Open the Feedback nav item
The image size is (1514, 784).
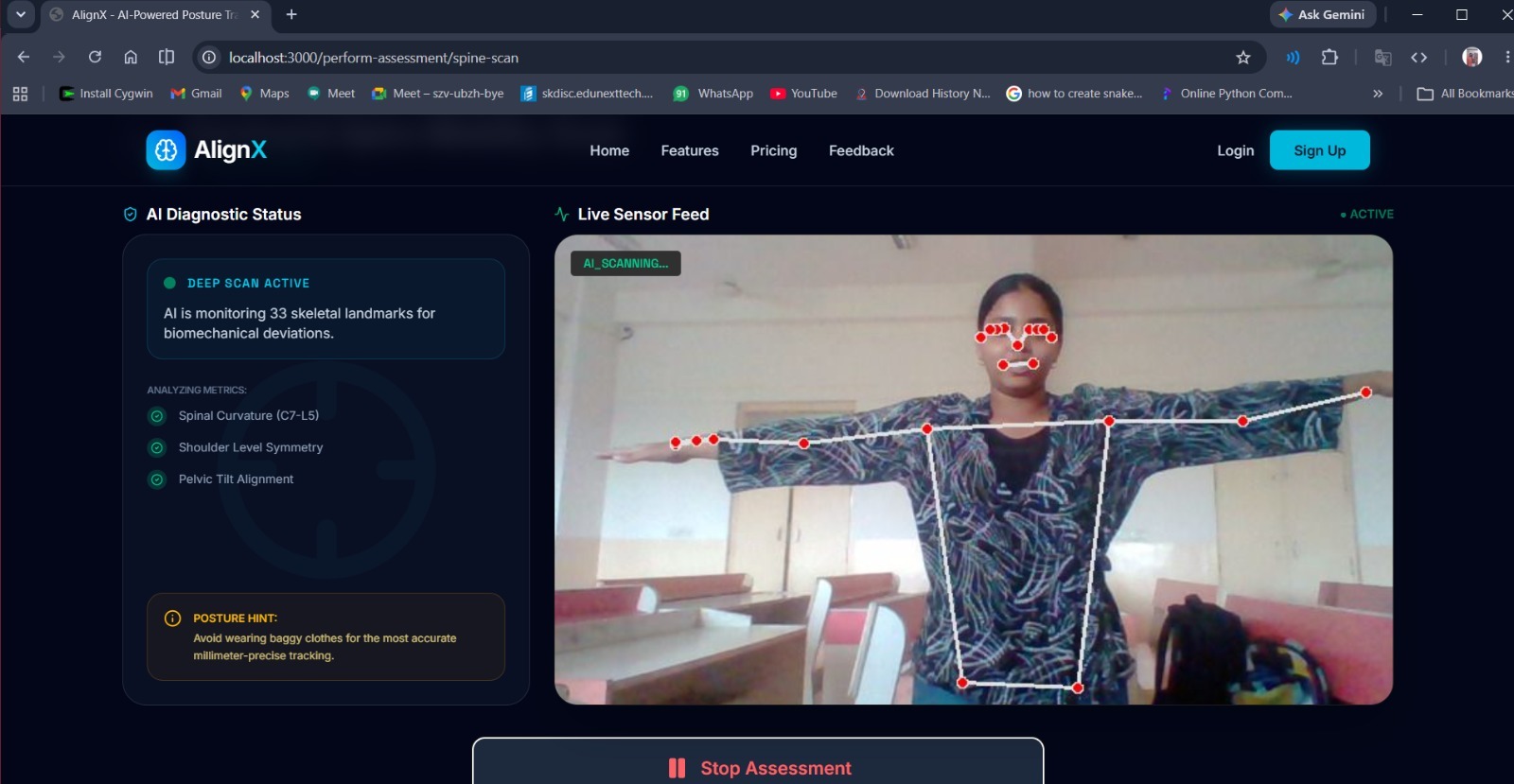point(861,150)
